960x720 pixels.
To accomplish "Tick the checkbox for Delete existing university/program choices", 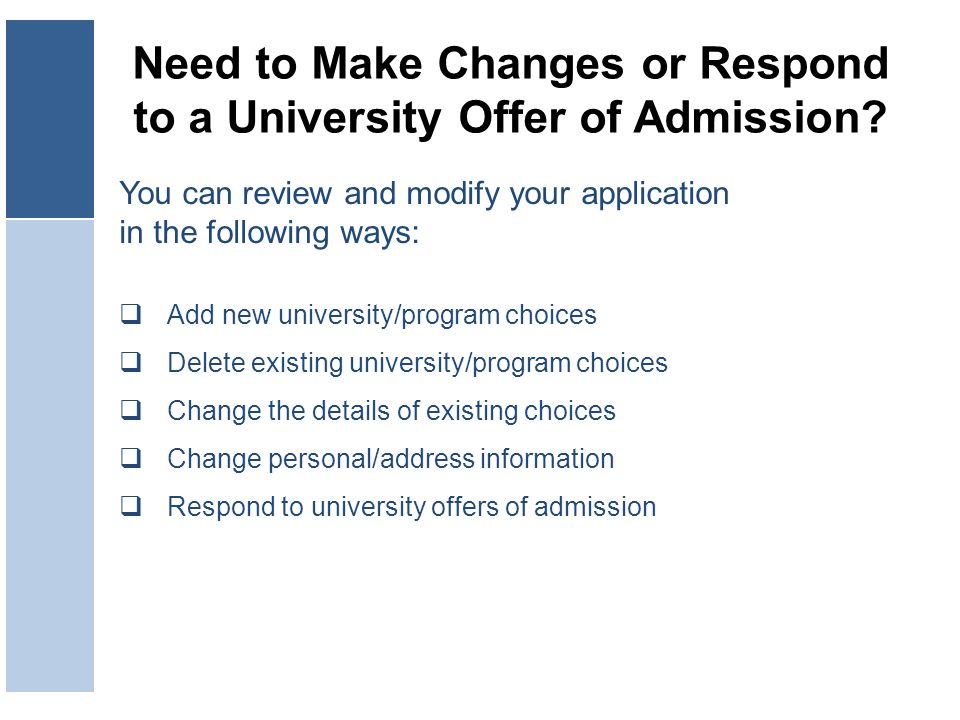I will pyautogui.click(x=130, y=362).
